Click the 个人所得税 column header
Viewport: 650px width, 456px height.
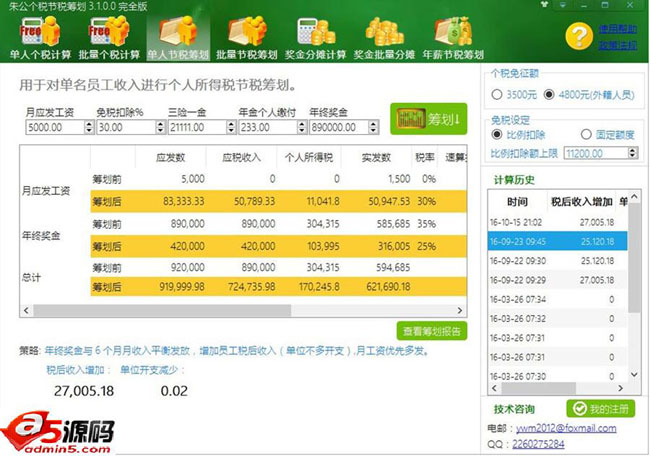309,158
